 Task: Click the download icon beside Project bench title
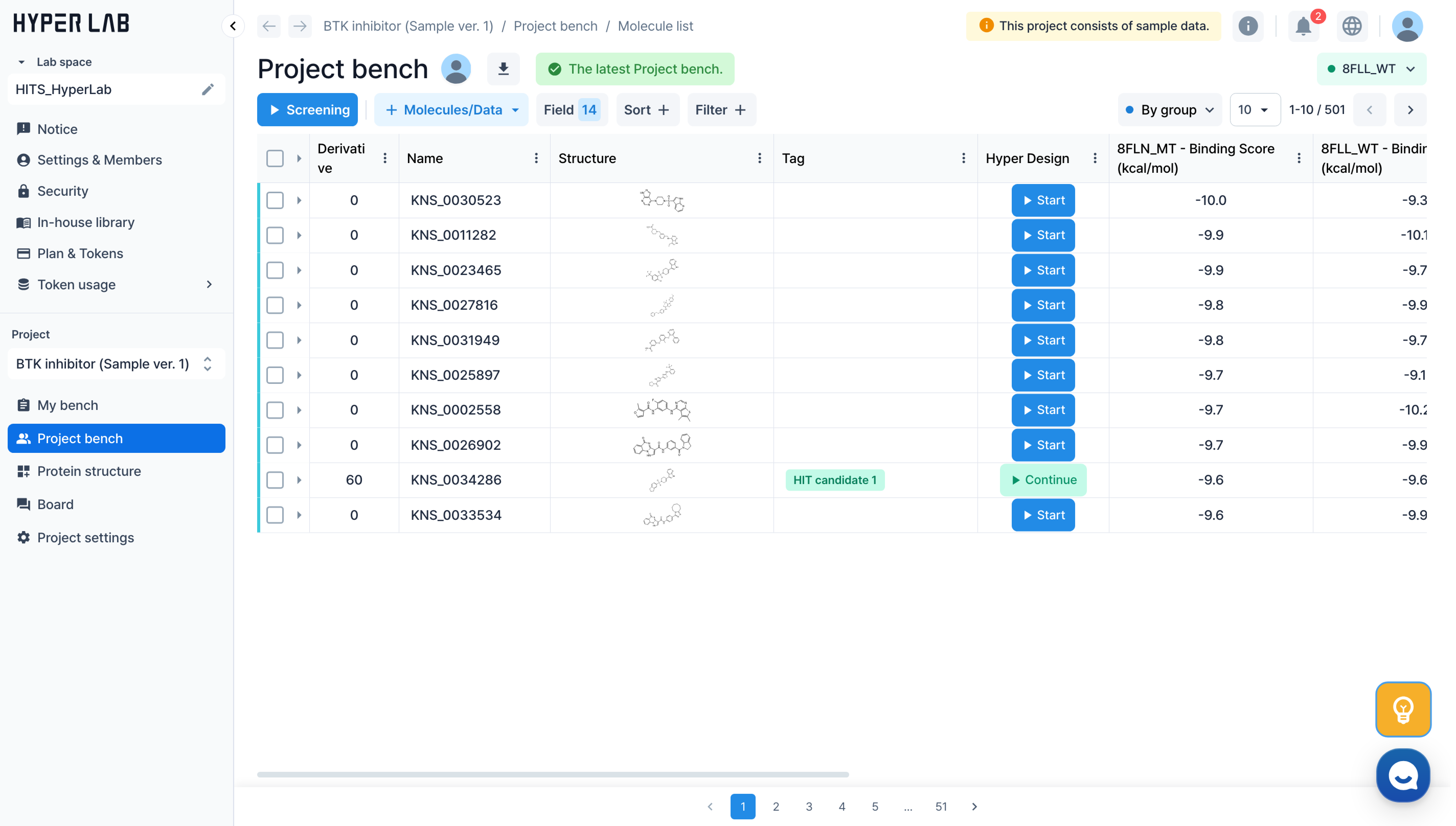pos(503,69)
